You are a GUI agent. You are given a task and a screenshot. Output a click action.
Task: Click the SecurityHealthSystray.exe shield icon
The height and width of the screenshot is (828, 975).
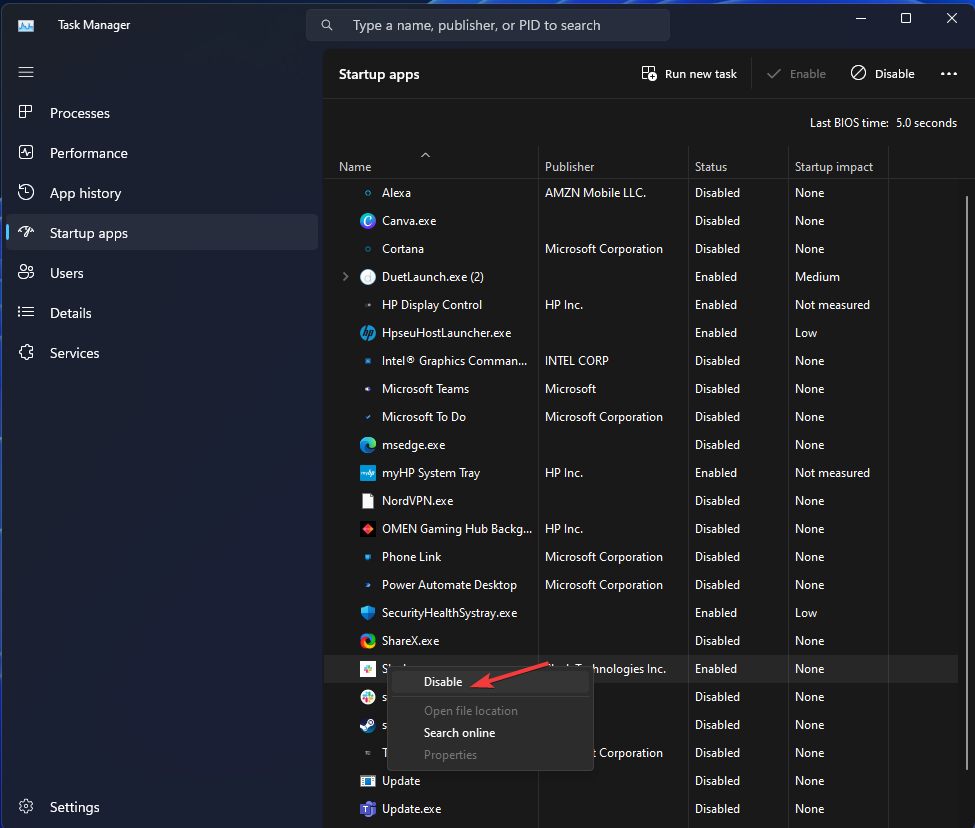pos(368,613)
